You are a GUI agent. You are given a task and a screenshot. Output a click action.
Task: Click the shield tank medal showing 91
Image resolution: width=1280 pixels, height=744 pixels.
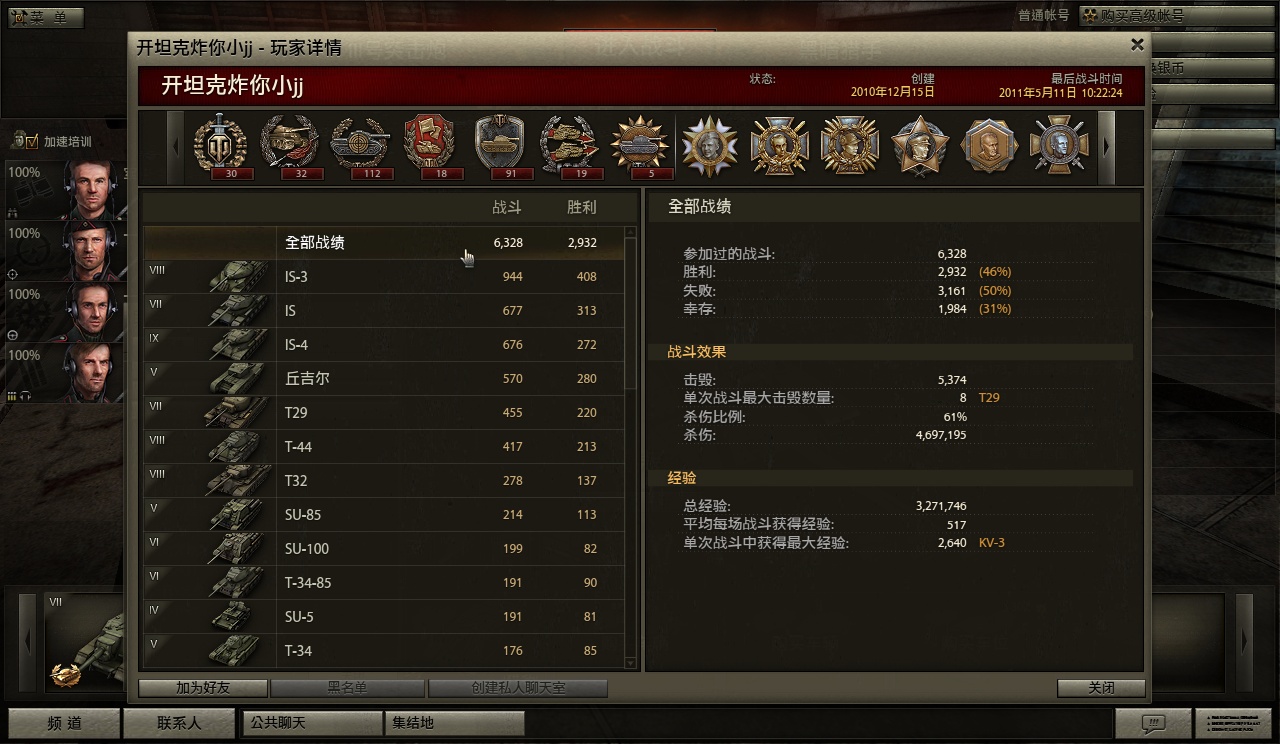(499, 146)
